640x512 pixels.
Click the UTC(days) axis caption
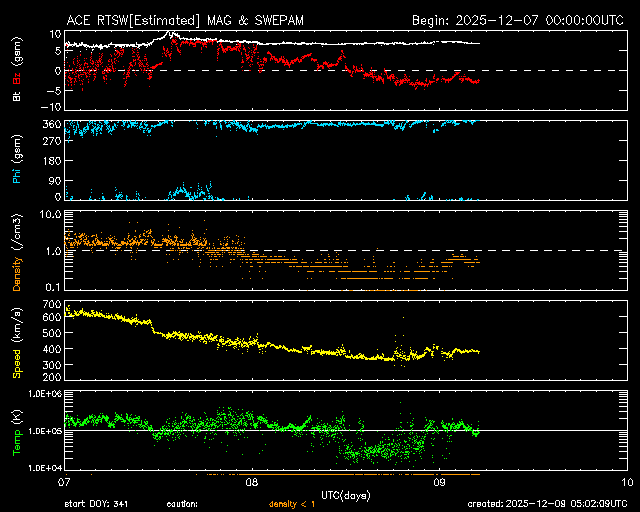point(345,495)
